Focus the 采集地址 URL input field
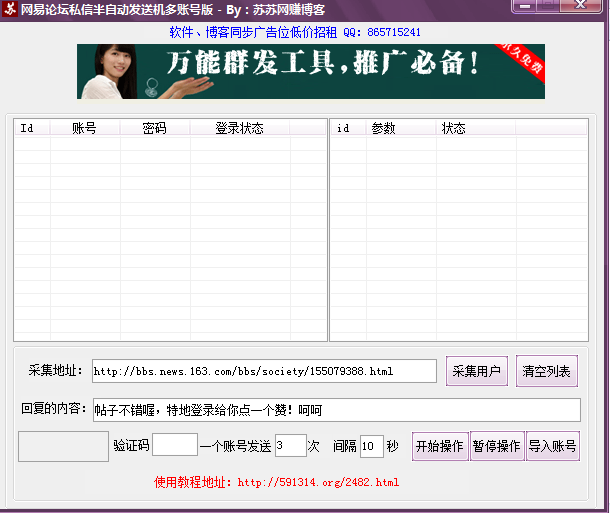Screen dimensions: 610x513 tap(264, 371)
